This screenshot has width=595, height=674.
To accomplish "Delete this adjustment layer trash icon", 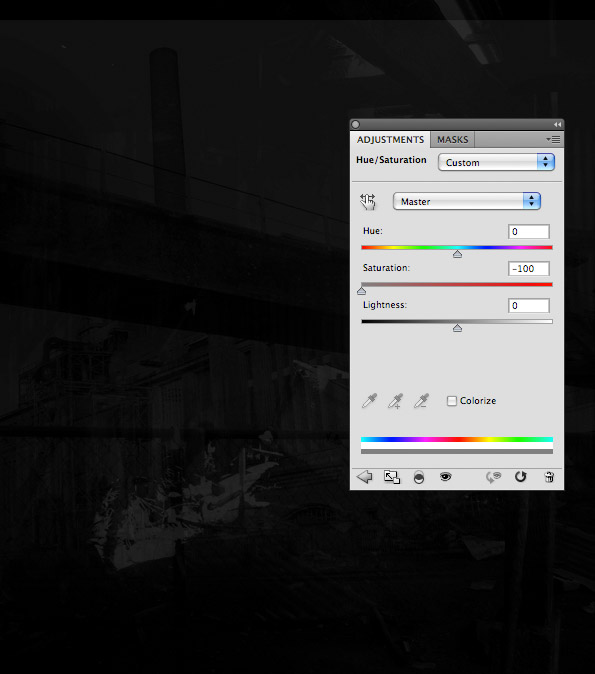I will coord(549,477).
